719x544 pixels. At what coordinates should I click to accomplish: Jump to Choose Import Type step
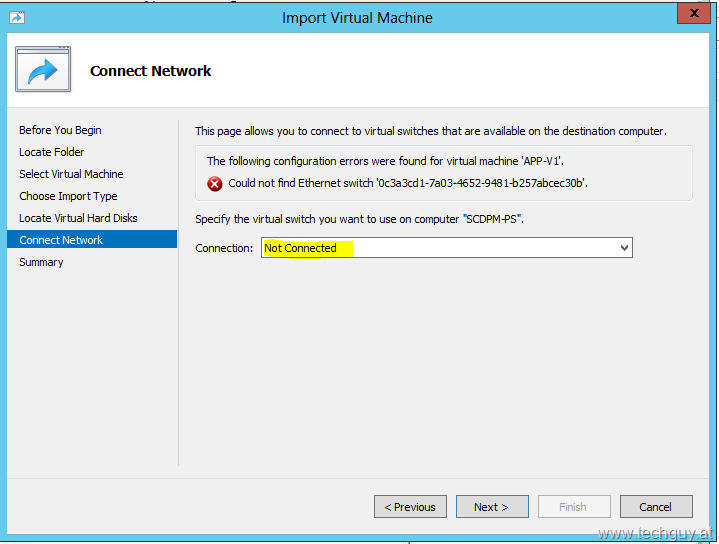[x=68, y=196]
